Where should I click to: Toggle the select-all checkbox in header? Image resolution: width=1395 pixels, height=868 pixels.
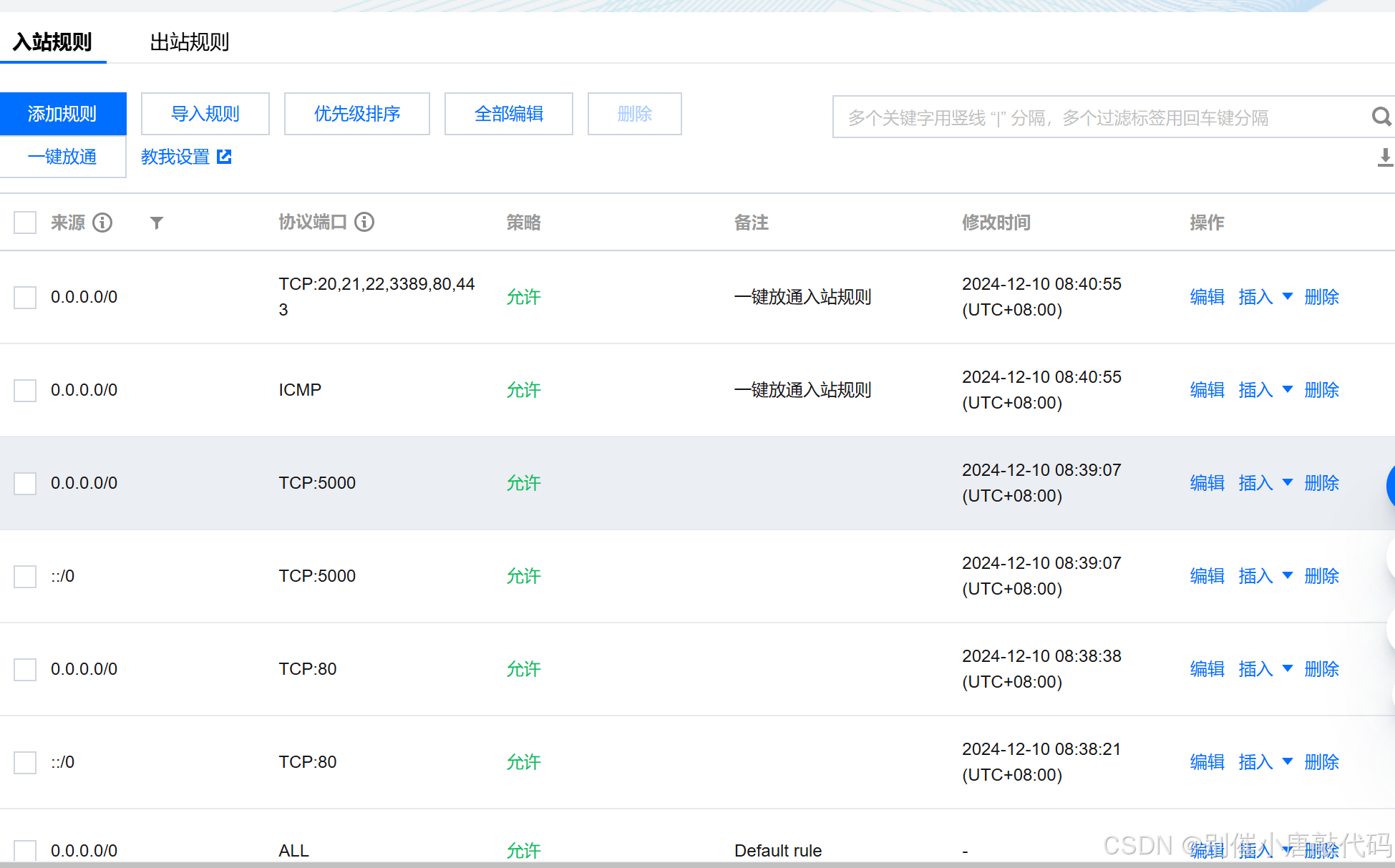(25, 223)
